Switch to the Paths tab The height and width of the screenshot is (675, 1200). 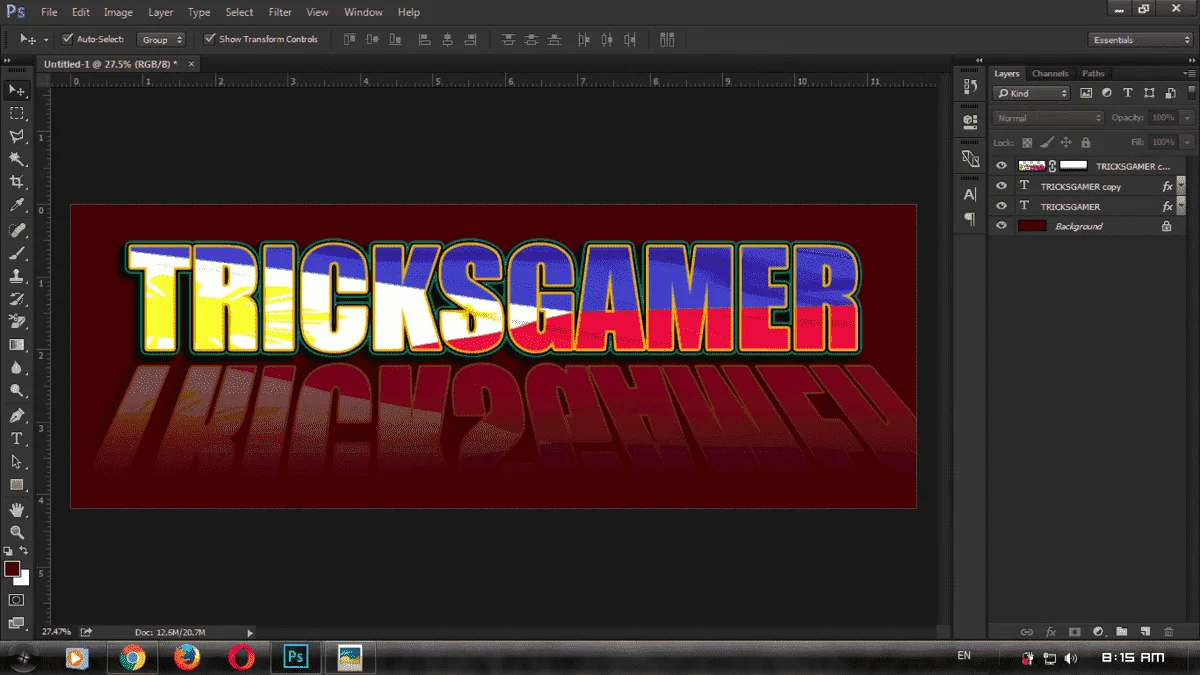pos(1093,73)
